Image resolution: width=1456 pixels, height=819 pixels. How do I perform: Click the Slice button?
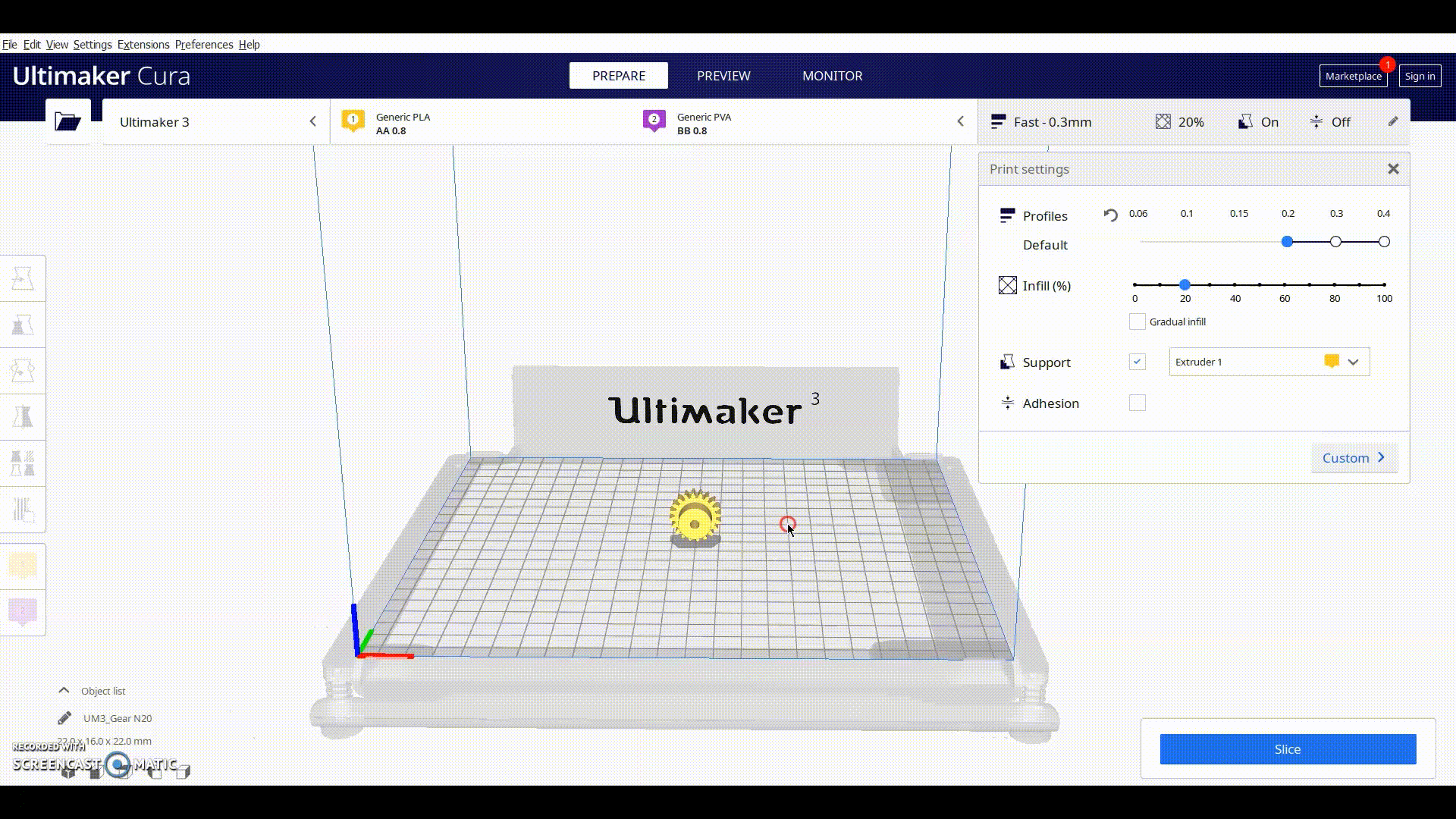click(1288, 748)
